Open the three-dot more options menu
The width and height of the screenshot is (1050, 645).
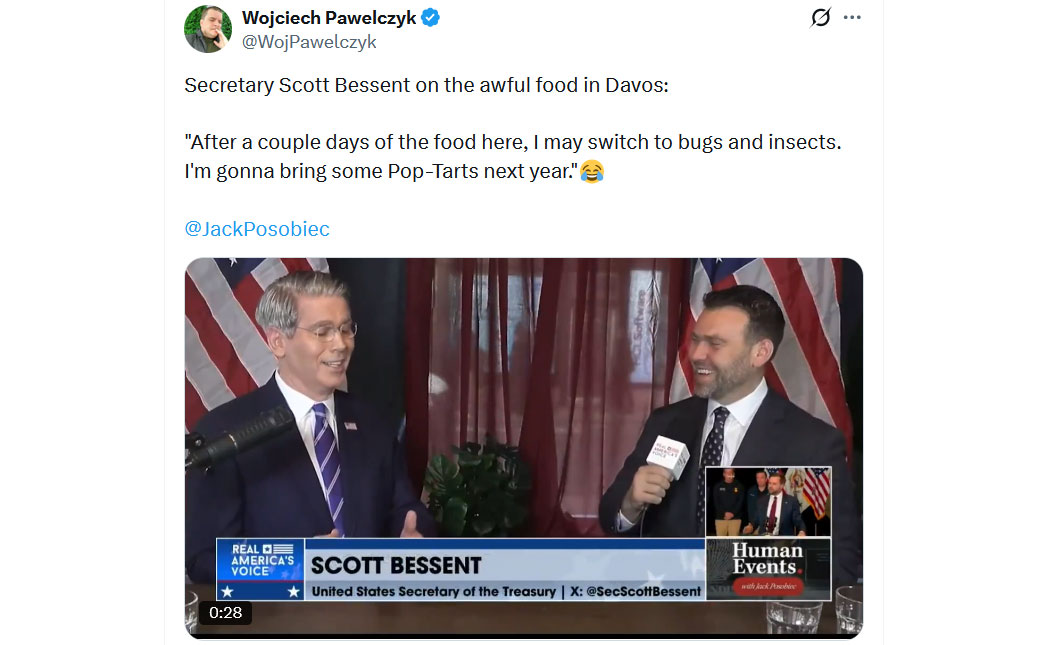point(852,17)
